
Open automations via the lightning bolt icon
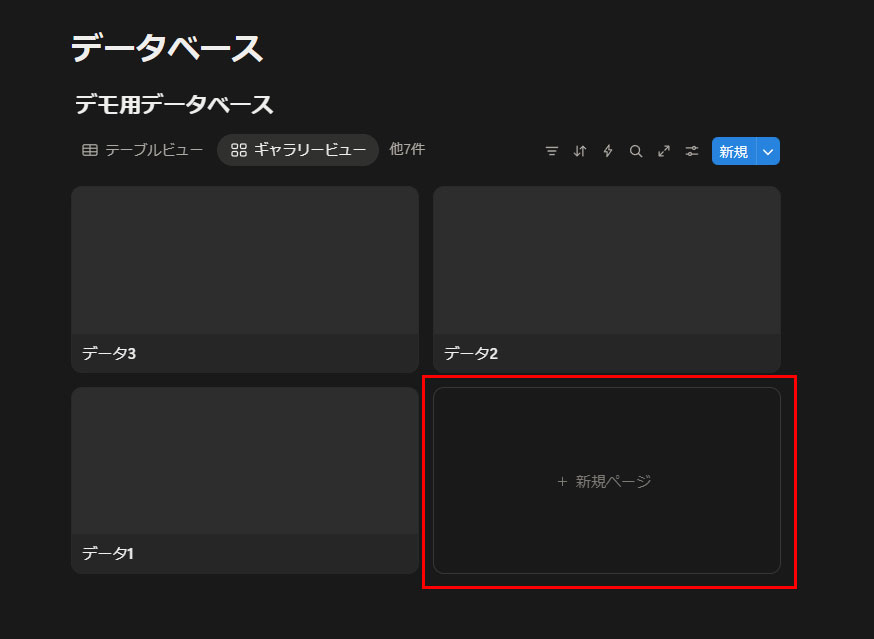pyautogui.click(x=608, y=151)
